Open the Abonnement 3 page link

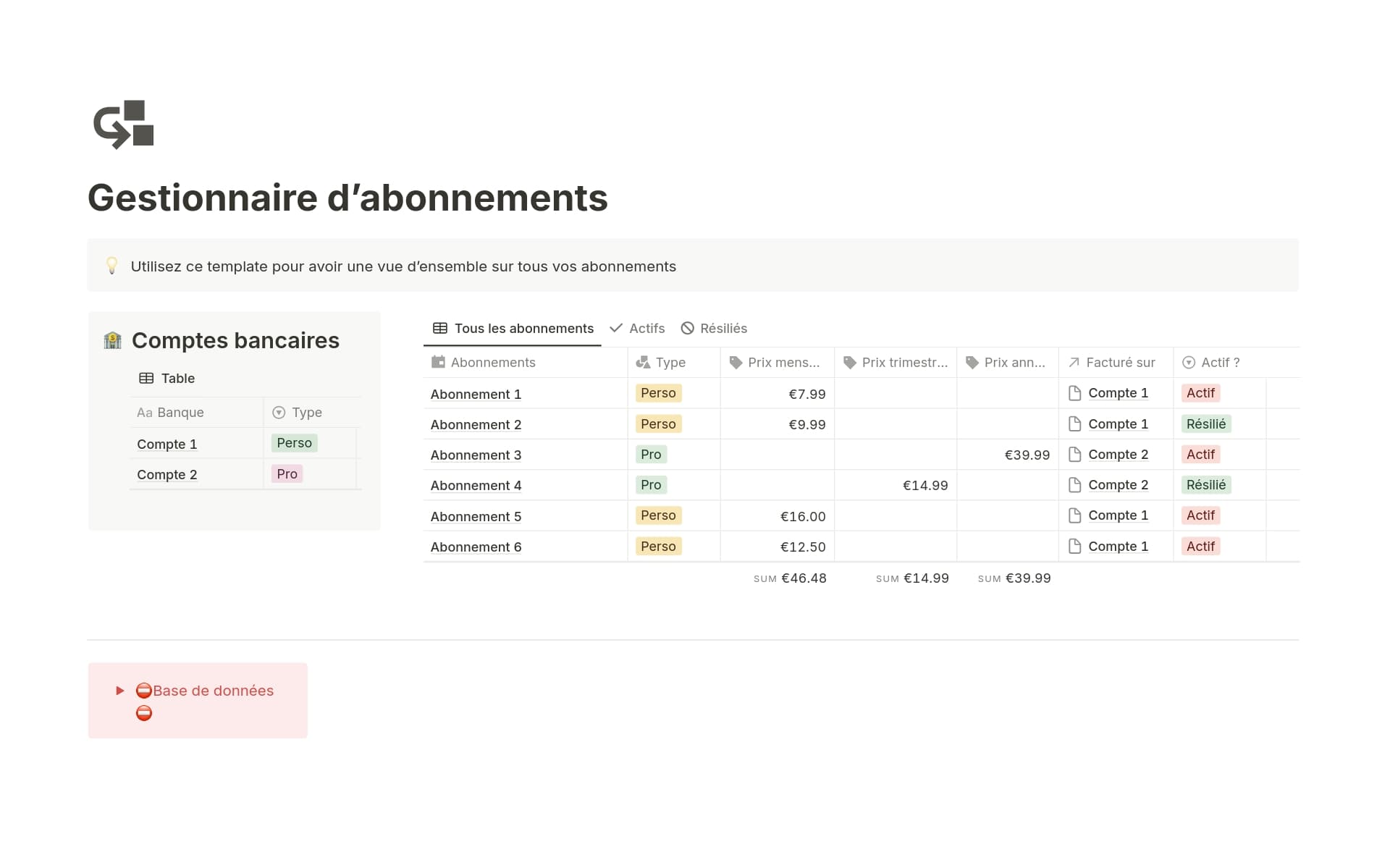pyautogui.click(x=476, y=455)
